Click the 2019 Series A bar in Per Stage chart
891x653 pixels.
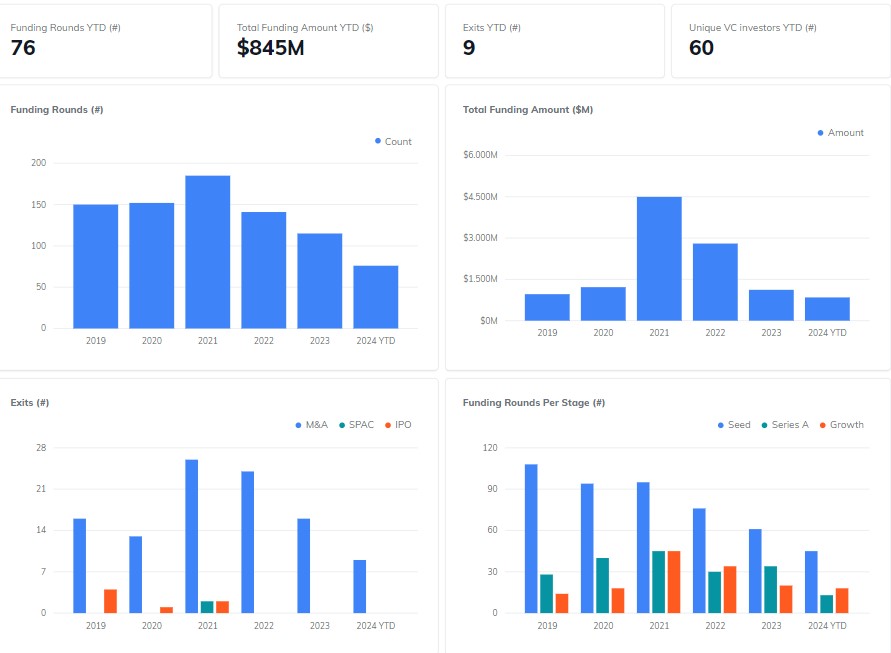tap(547, 594)
